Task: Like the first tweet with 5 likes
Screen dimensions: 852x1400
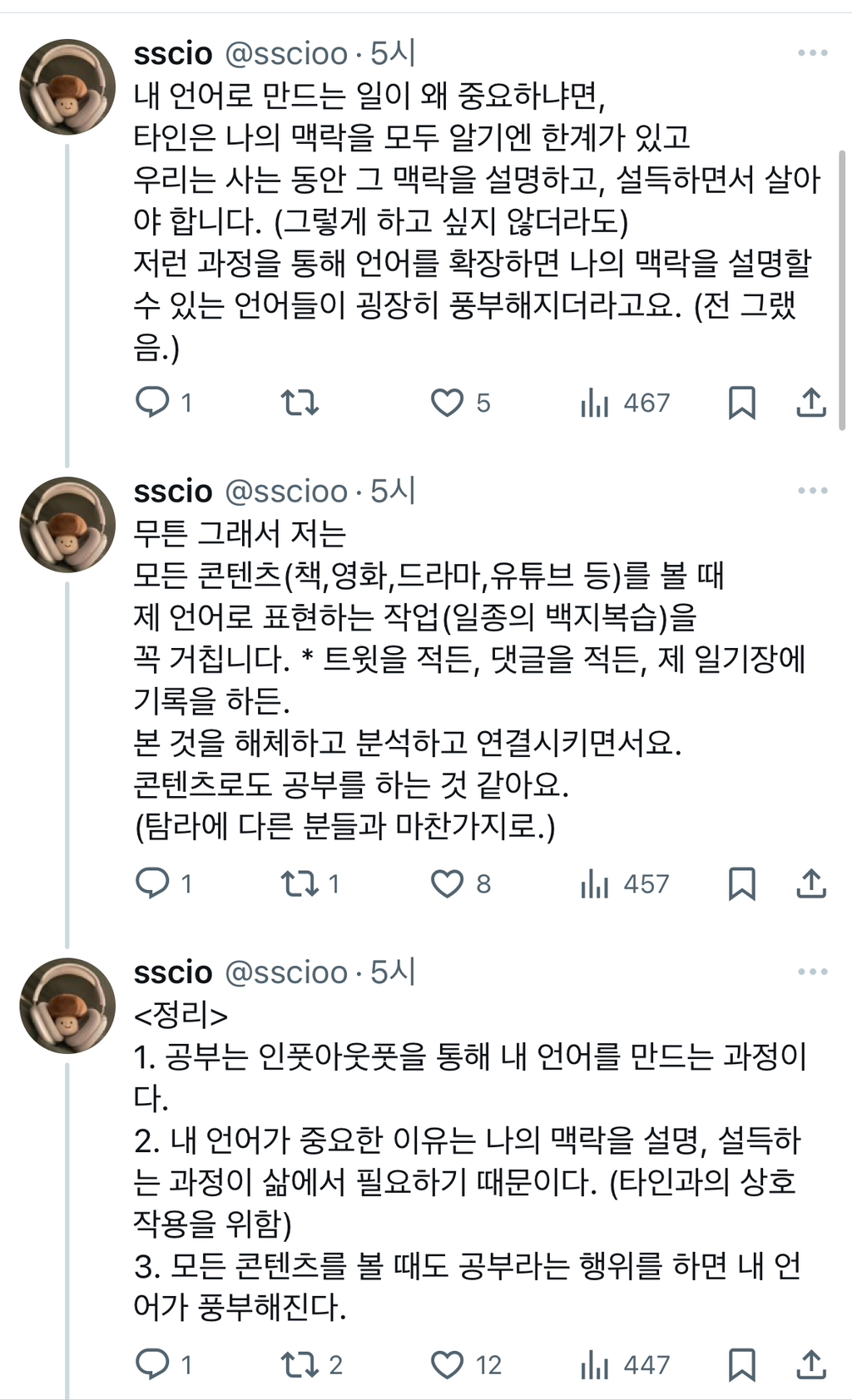Action: click(447, 403)
